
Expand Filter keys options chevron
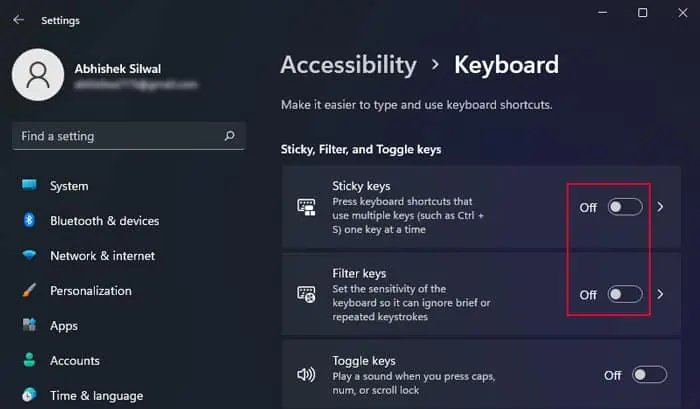660,294
